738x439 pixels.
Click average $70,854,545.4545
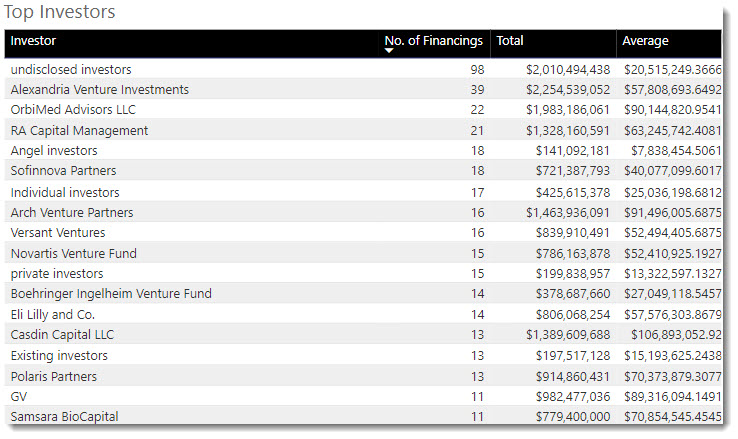(673, 416)
